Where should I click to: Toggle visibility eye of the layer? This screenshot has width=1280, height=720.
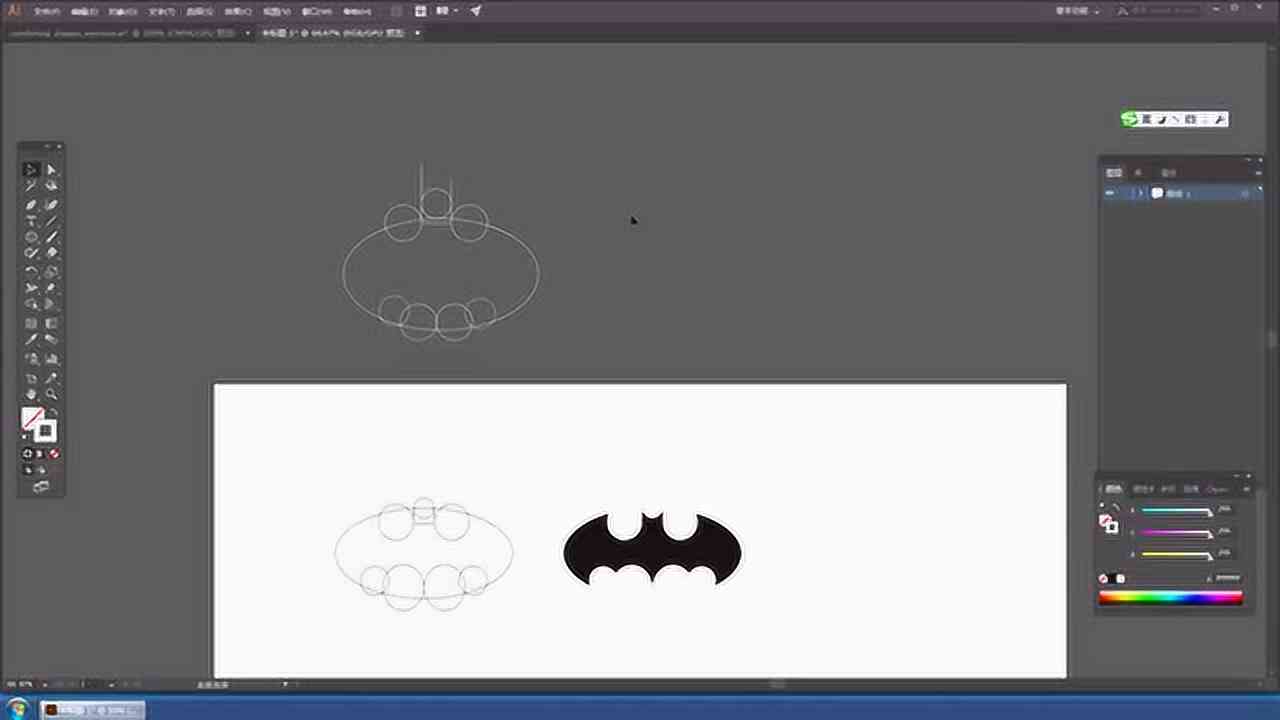pyautogui.click(x=1110, y=193)
